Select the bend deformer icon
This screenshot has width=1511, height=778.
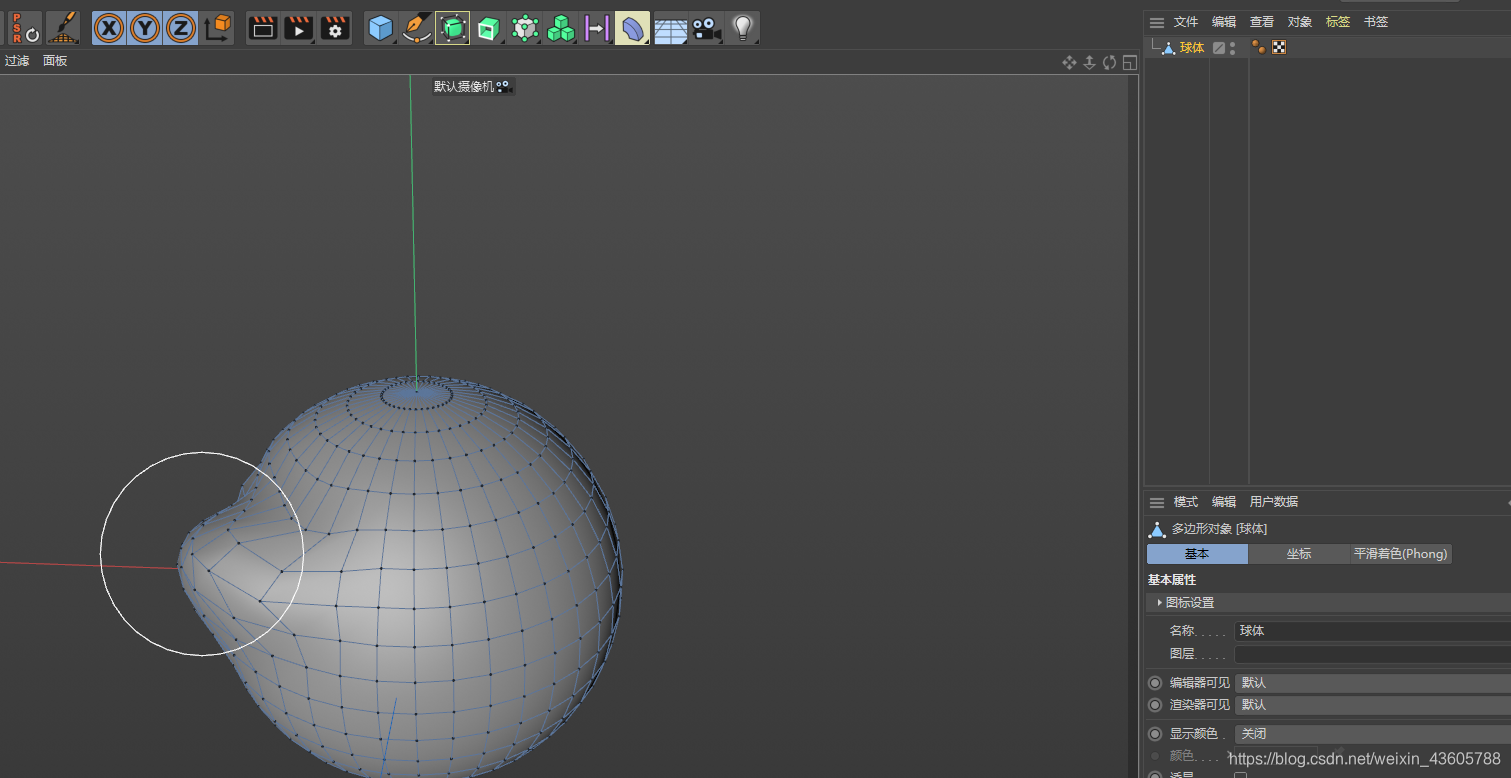coord(633,28)
